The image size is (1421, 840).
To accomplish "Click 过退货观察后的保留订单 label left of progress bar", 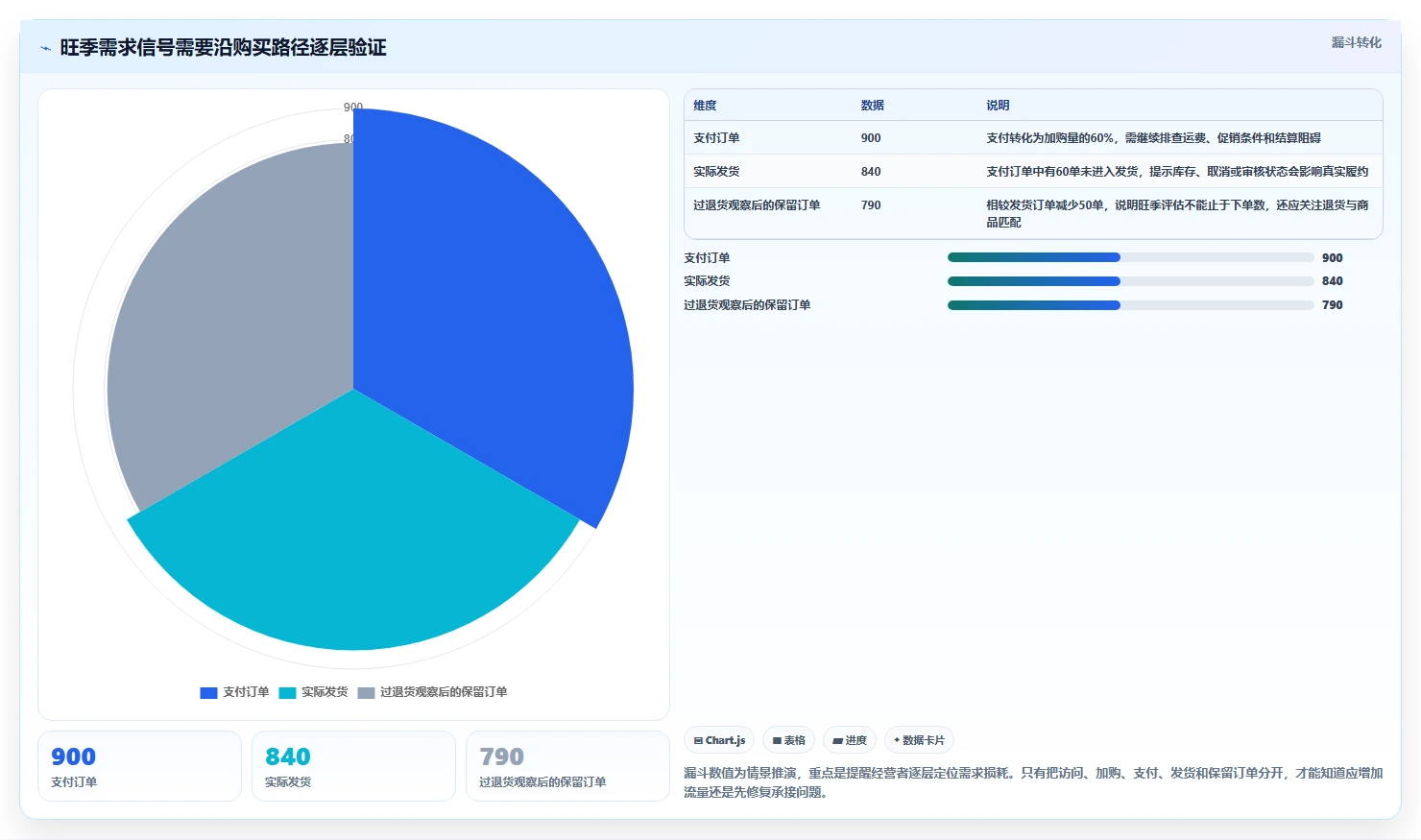I will tap(747, 305).
